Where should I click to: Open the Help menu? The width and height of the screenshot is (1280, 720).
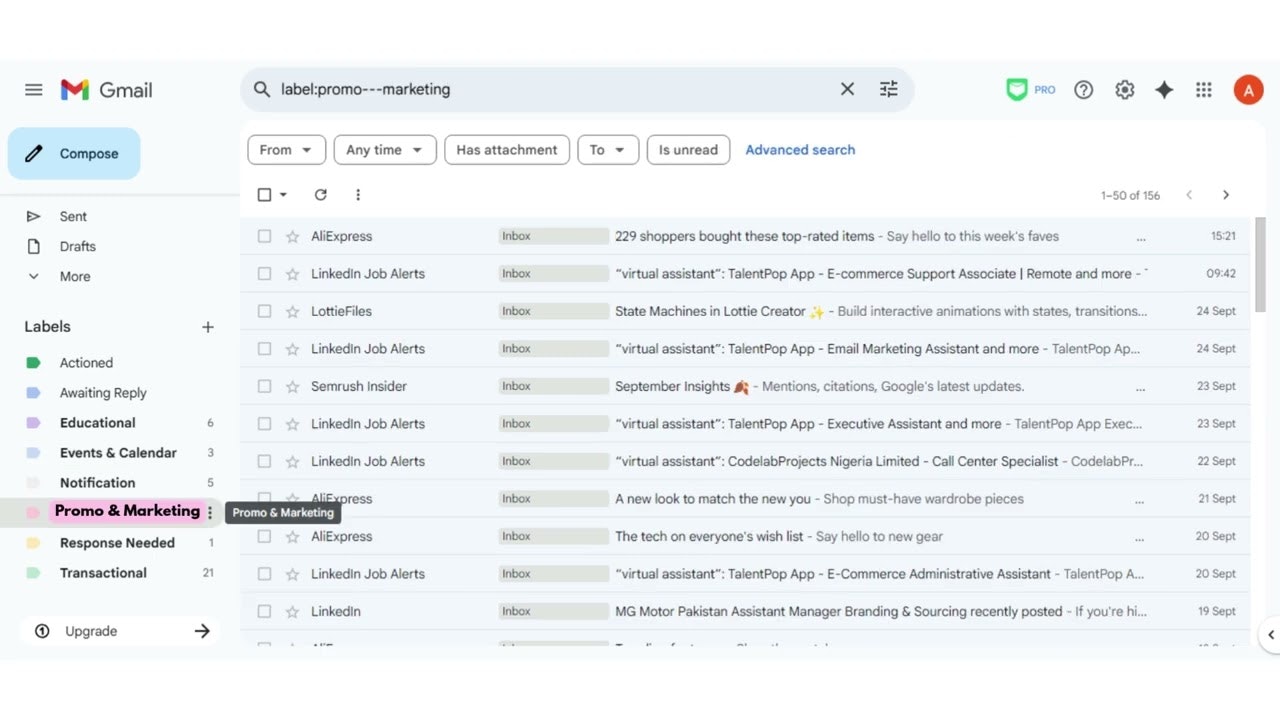click(1084, 89)
